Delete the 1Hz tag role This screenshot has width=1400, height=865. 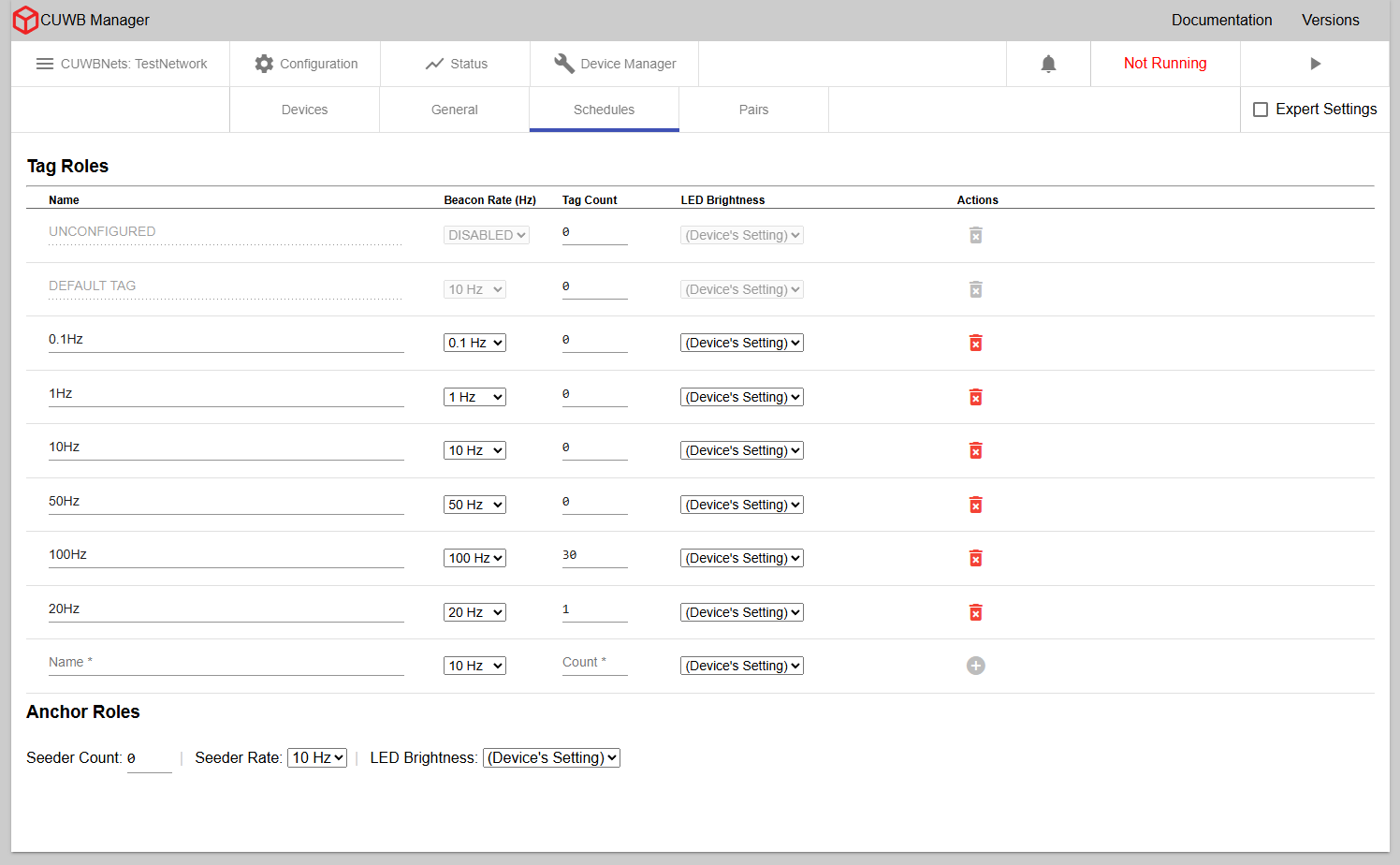click(x=975, y=397)
